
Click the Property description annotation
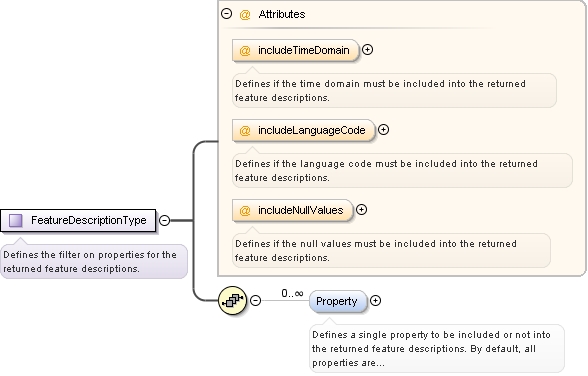click(436, 348)
